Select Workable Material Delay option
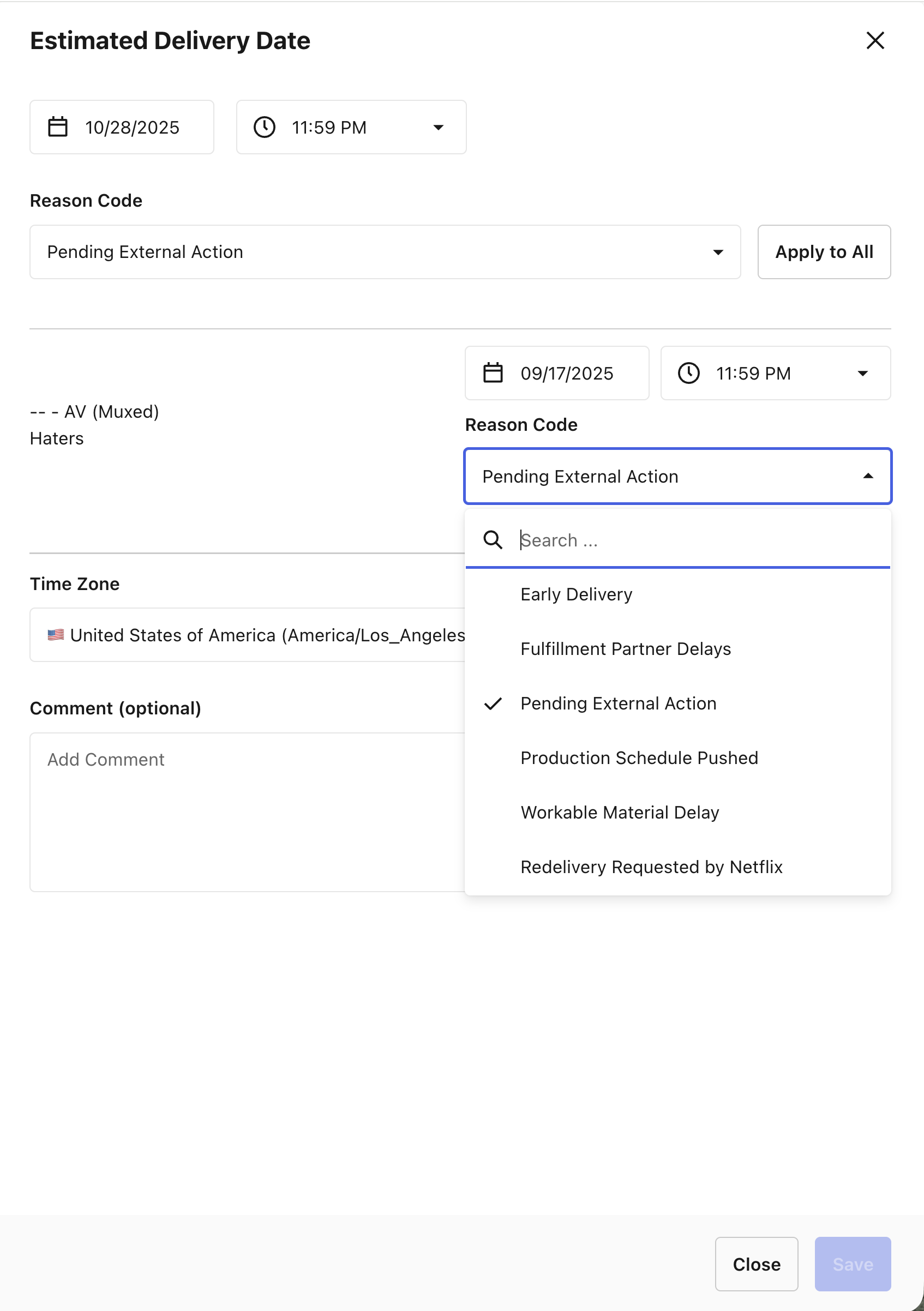The width and height of the screenshot is (924, 1311). [620, 812]
